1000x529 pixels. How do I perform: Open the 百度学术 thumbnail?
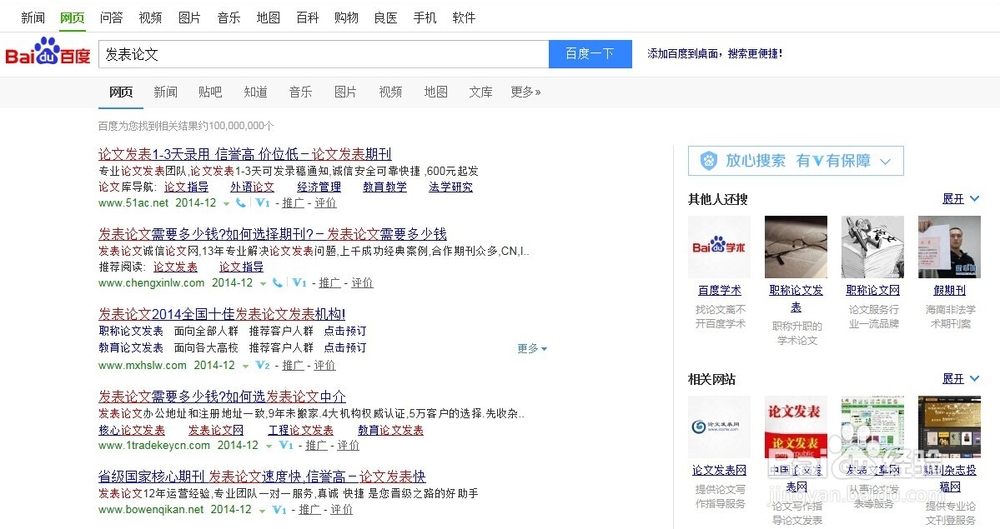click(719, 247)
